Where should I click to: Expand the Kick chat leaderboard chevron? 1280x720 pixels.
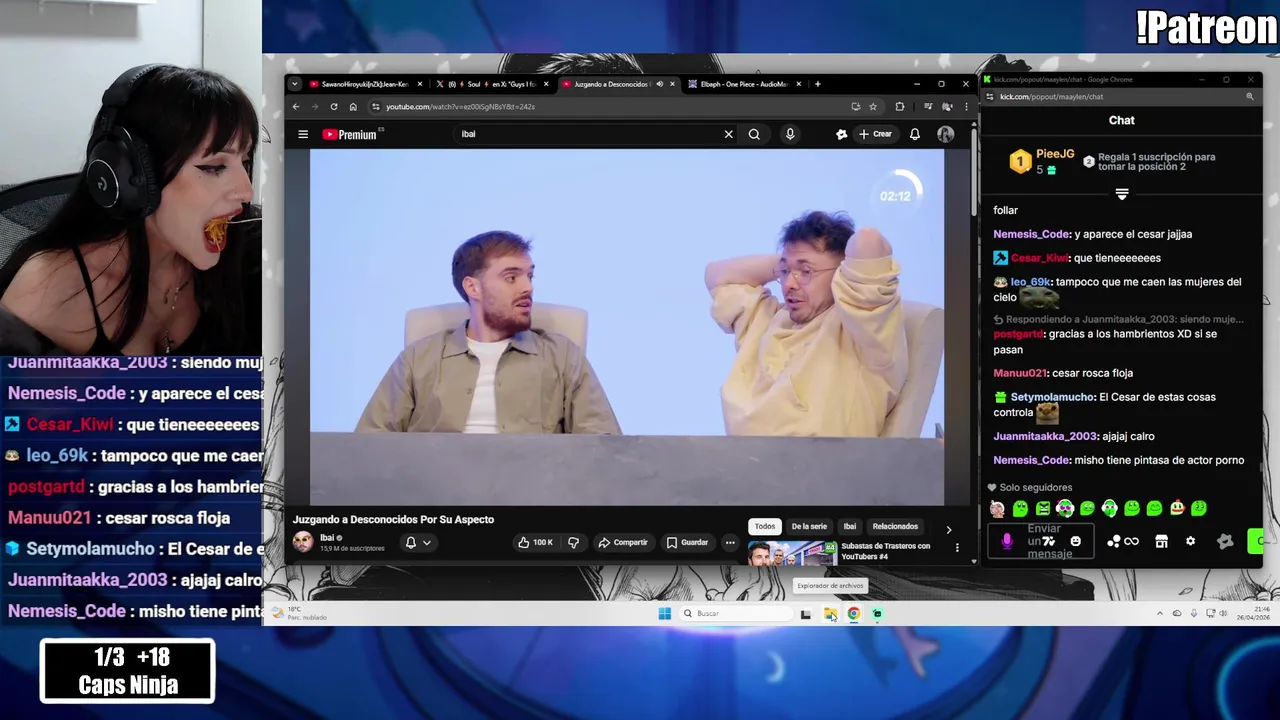[x=1122, y=194]
